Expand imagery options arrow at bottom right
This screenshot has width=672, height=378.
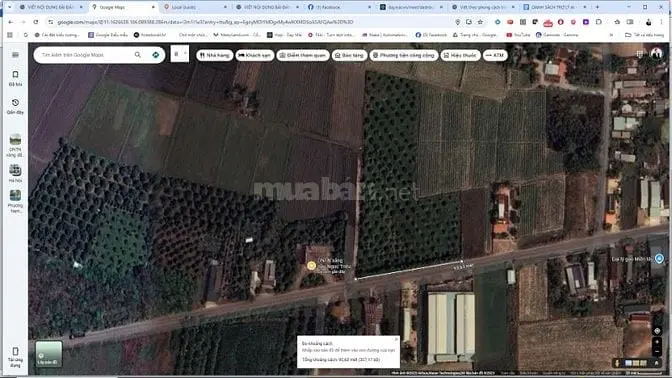coord(657,363)
